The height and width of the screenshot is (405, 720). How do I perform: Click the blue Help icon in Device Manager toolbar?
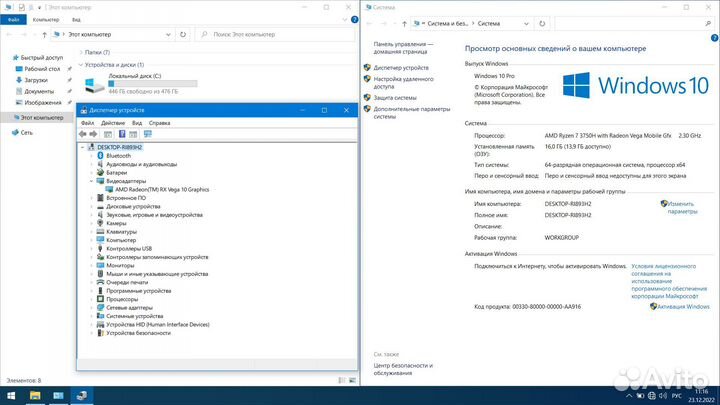click(x=121, y=133)
